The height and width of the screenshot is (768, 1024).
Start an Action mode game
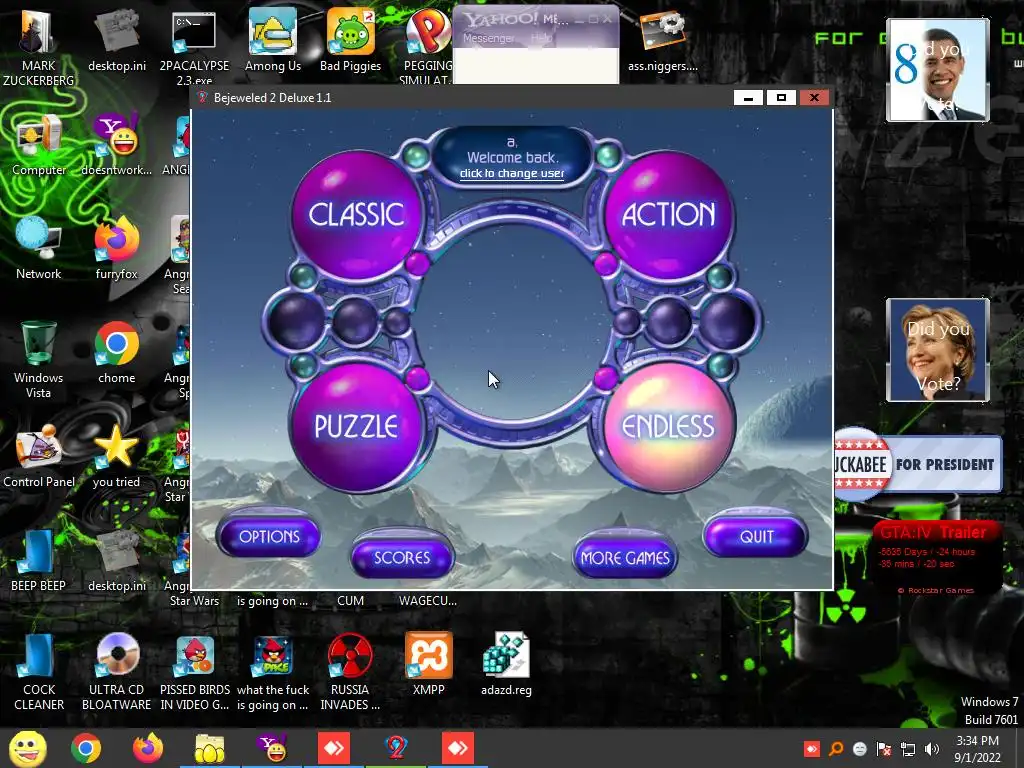coord(668,214)
